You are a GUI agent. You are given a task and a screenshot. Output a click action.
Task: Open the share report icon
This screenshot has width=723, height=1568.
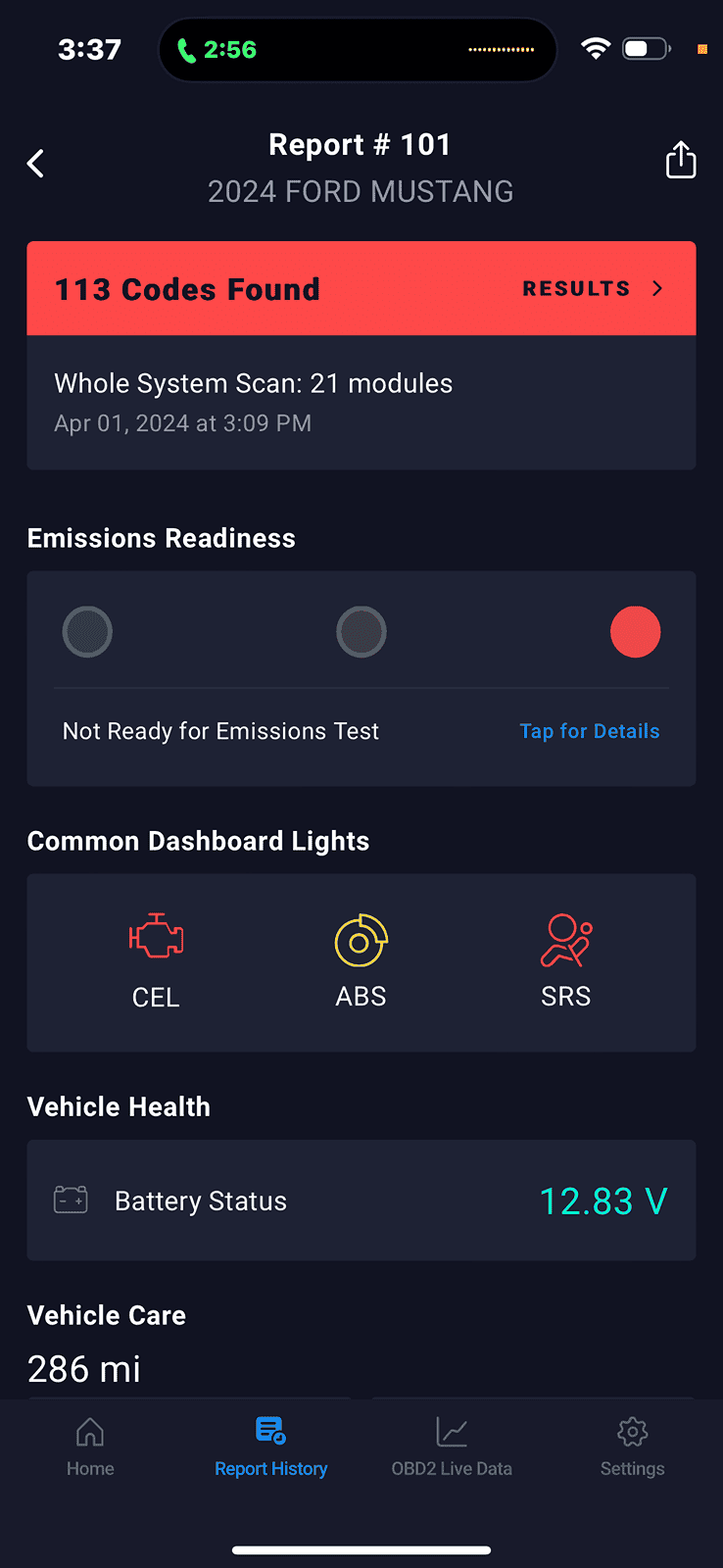pyautogui.click(x=681, y=160)
